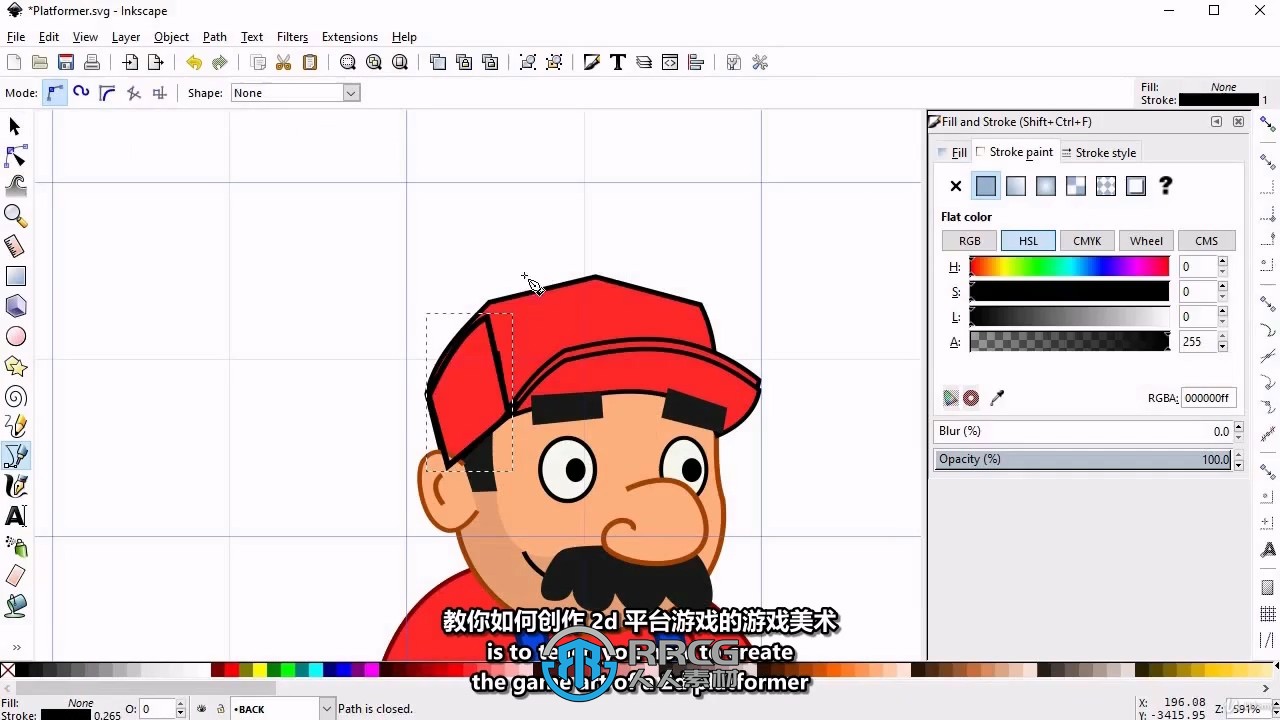
Task: Click the Cut scissors icon
Action: click(284, 62)
